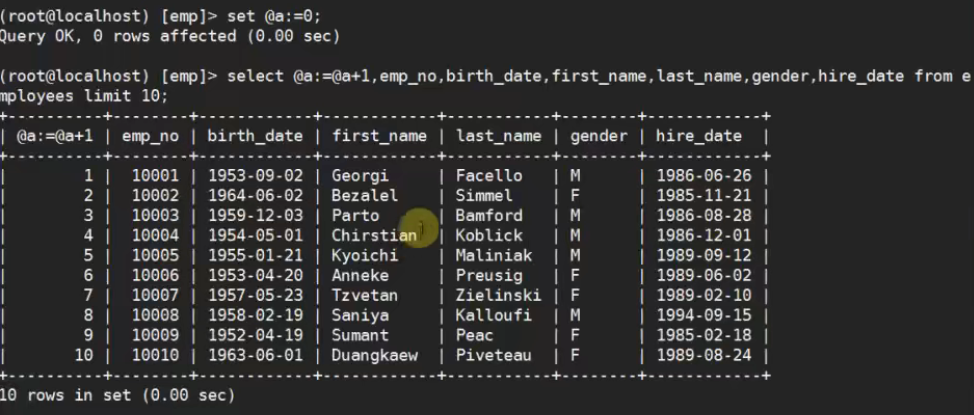Screen dimensions: 974x415
Task: Click last name 'Simmel'
Action: pyautogui.click(x=485, y=196)
